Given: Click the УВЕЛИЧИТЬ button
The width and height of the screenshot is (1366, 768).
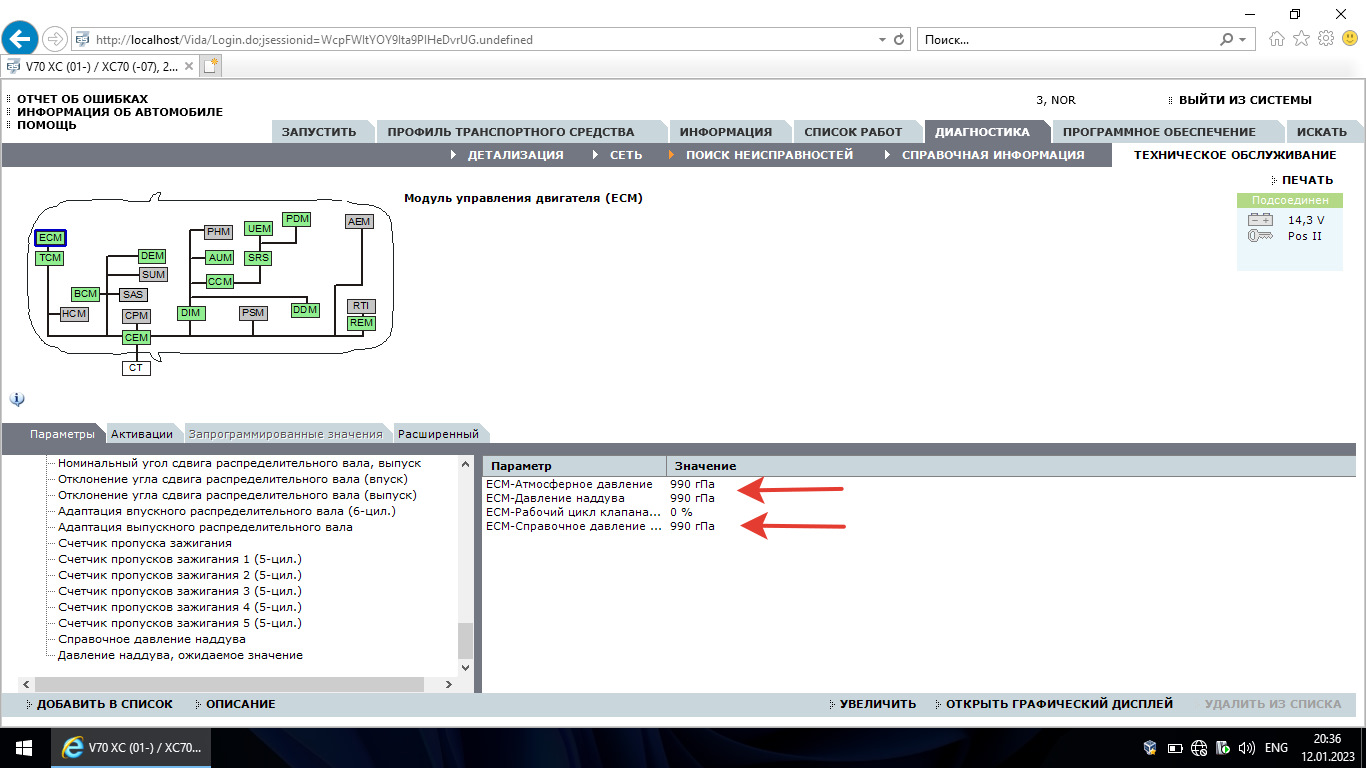Looking at the screenshot, I should pos(877,704).
